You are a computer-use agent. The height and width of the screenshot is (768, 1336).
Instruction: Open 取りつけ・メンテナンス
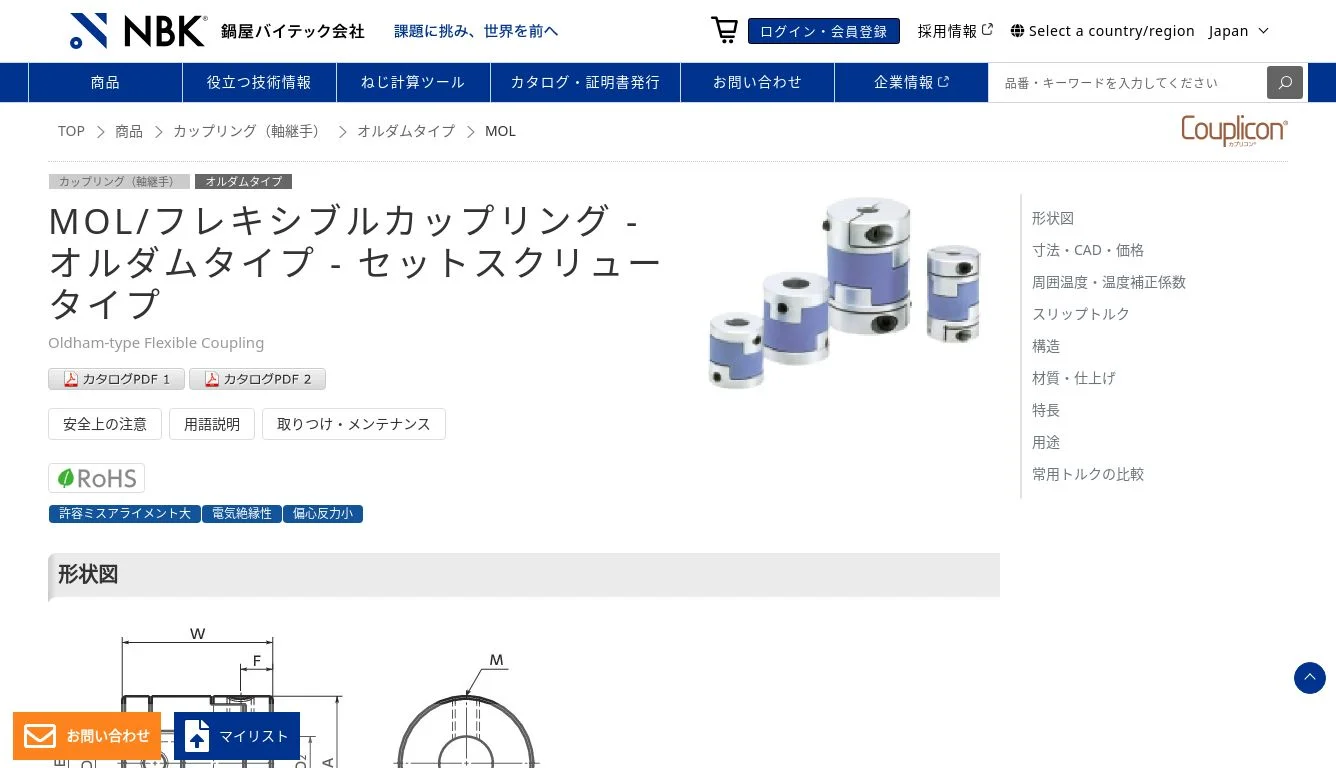tap(354, 424)
